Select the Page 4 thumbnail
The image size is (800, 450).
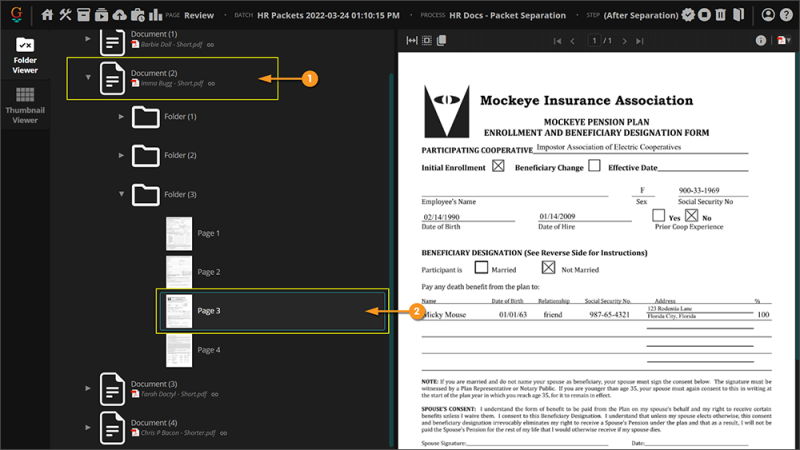[179, 351]
